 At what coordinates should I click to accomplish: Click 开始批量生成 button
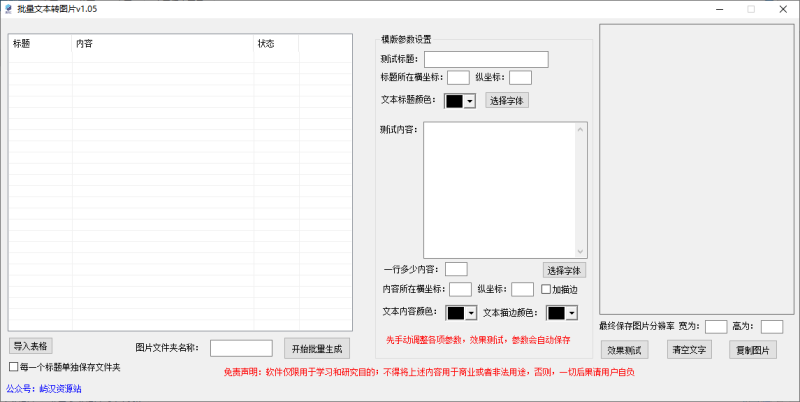317,348
